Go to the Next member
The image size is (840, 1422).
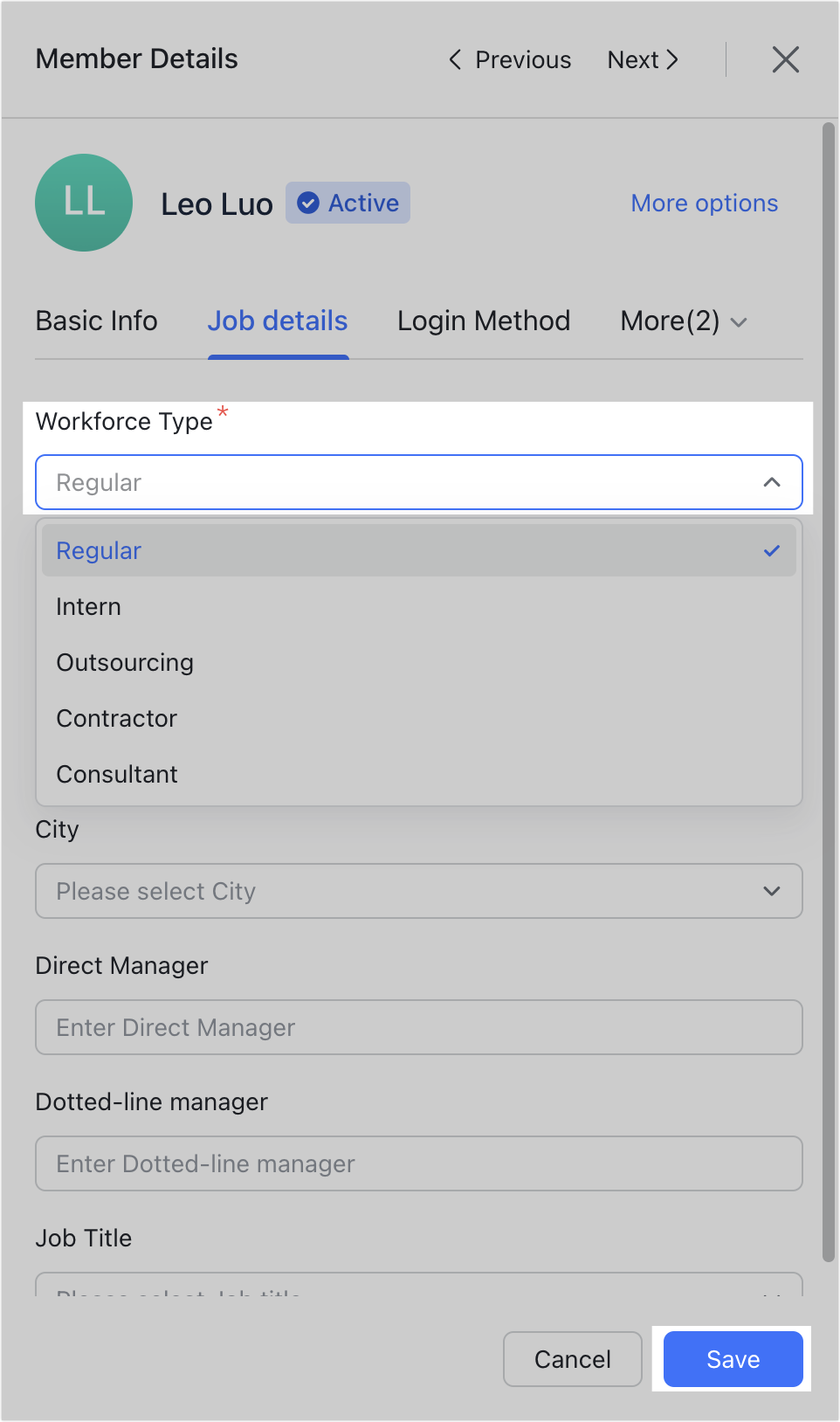(x=644, y=59)
